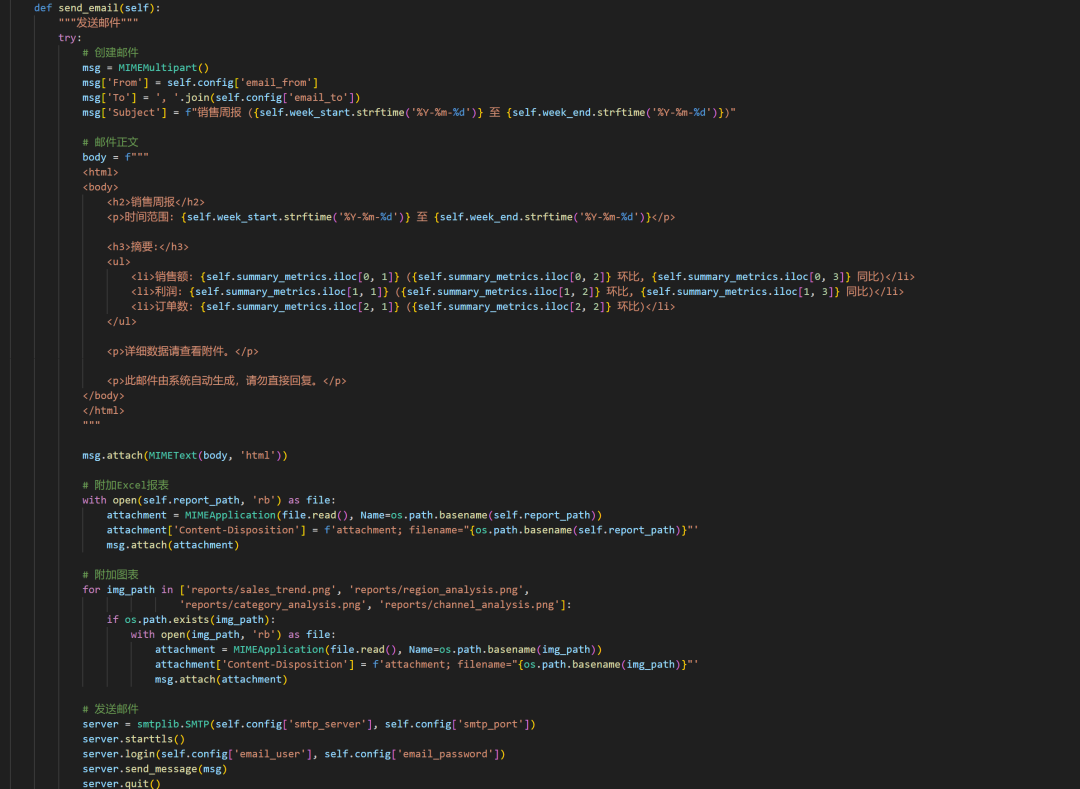Place cursor on the try: keyword

pos(70,37)
